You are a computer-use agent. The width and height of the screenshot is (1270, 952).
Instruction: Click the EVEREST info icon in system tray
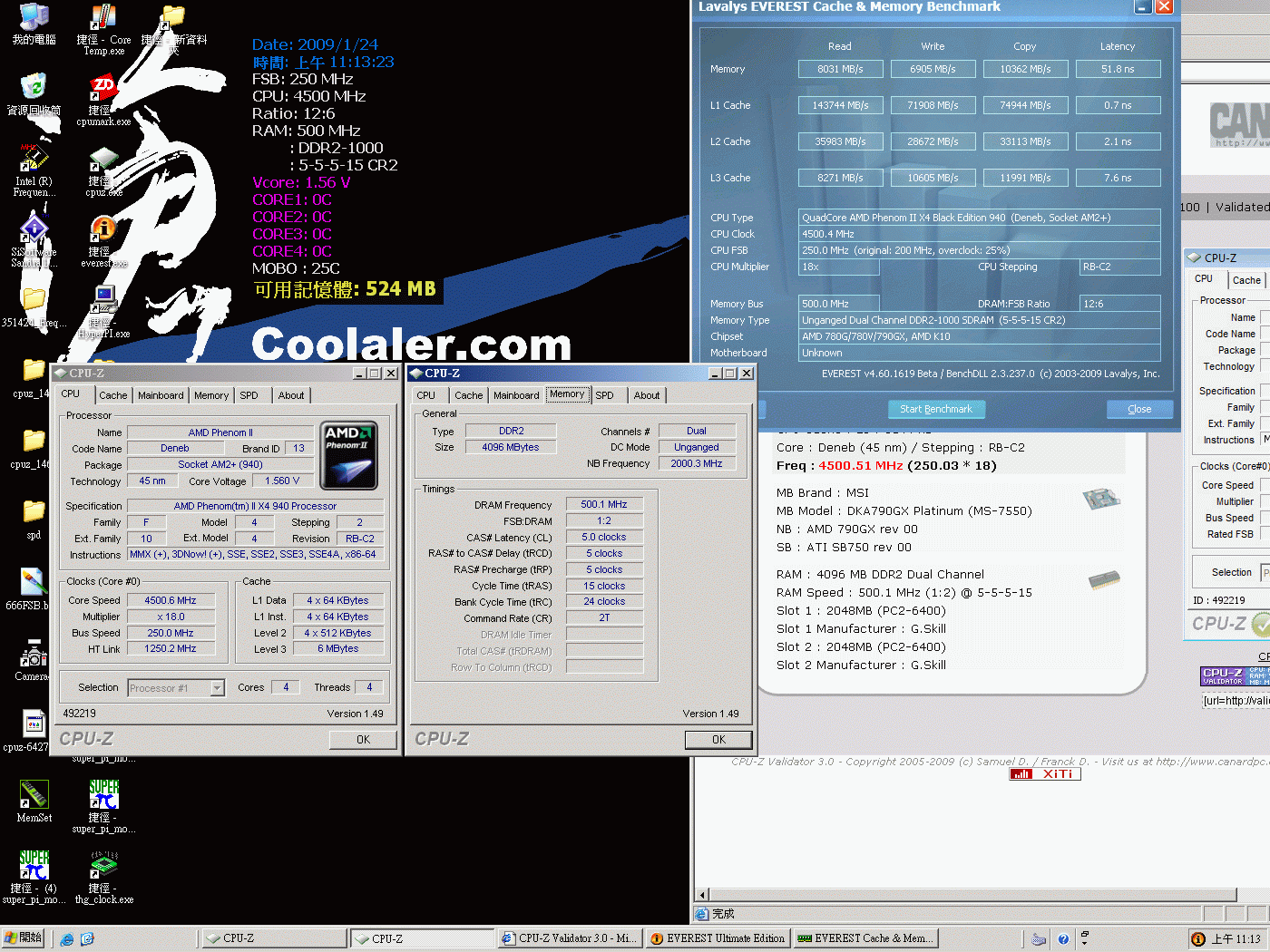1198,939
